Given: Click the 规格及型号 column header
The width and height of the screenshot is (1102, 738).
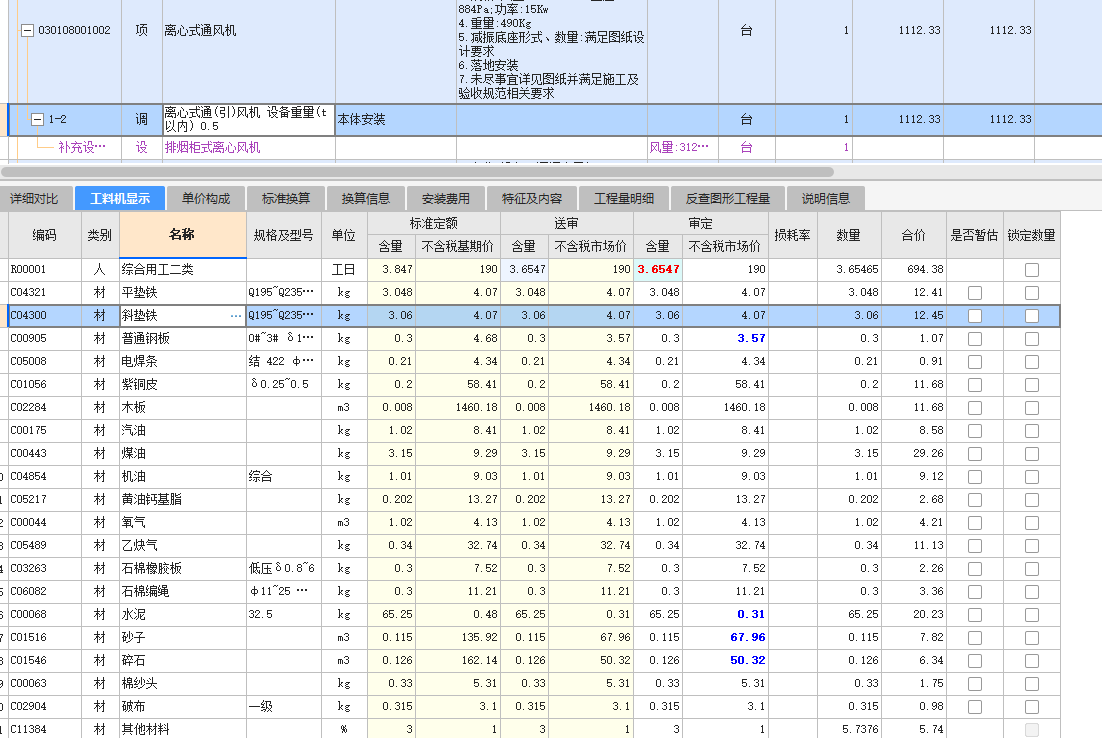Looking at the screenshot, I should 283,235.
